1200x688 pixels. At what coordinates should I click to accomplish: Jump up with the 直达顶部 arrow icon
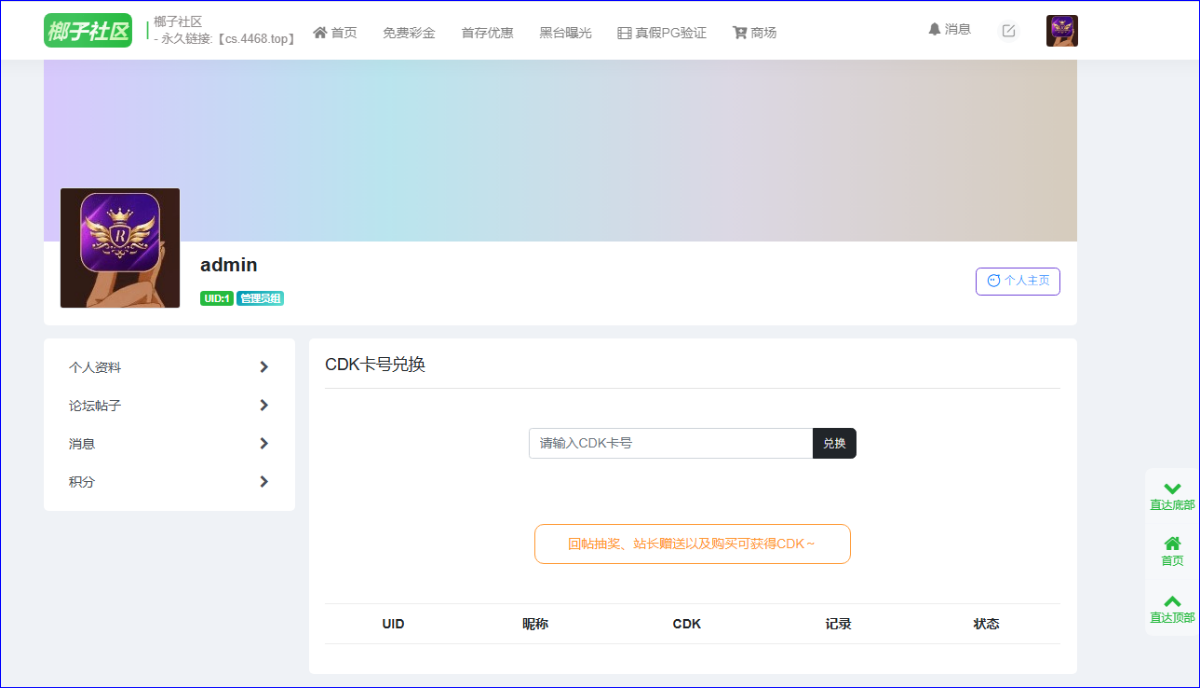1172,601
